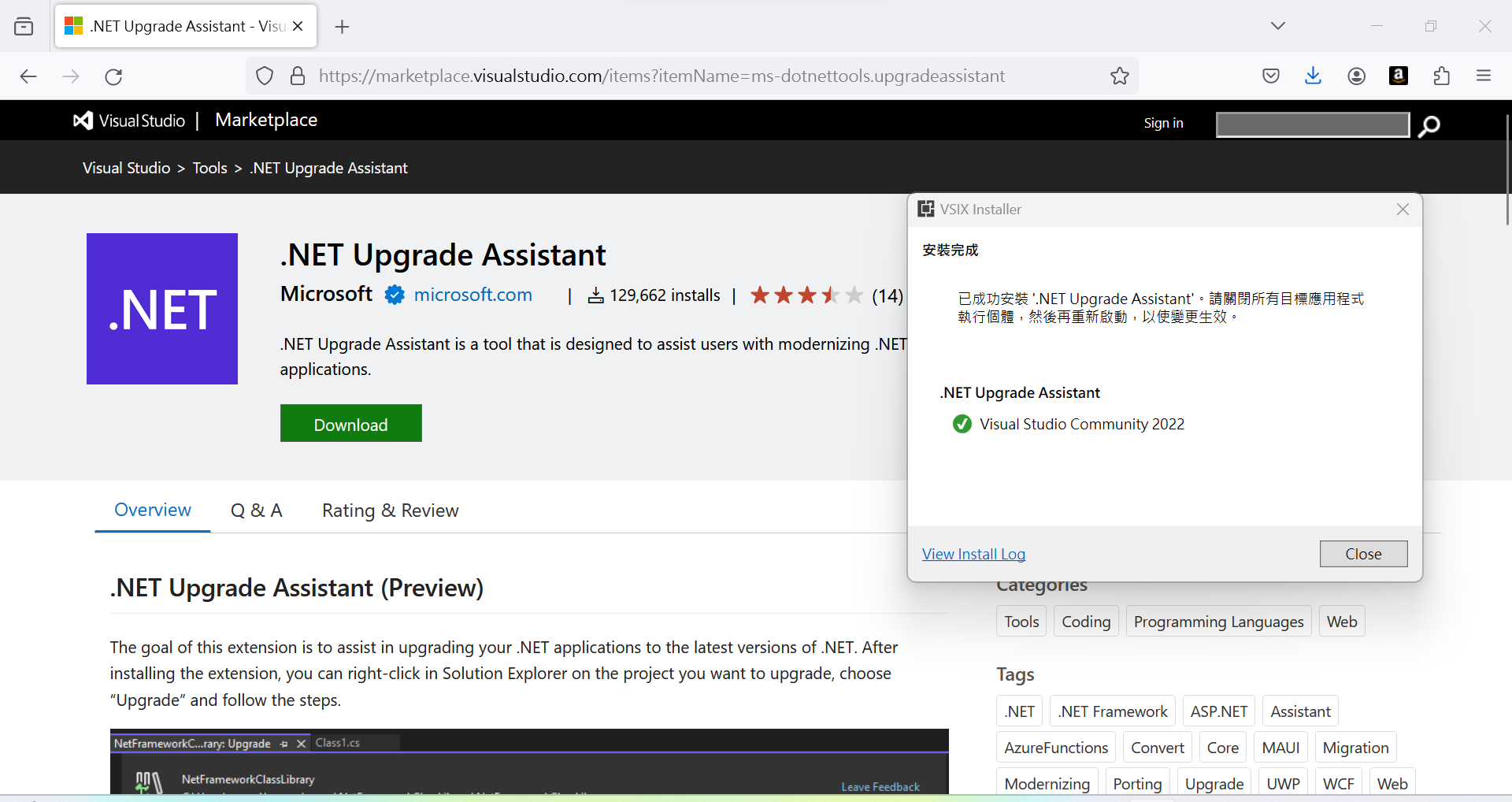
Task: Click the WCF tag
Action: click(1338, 783)
